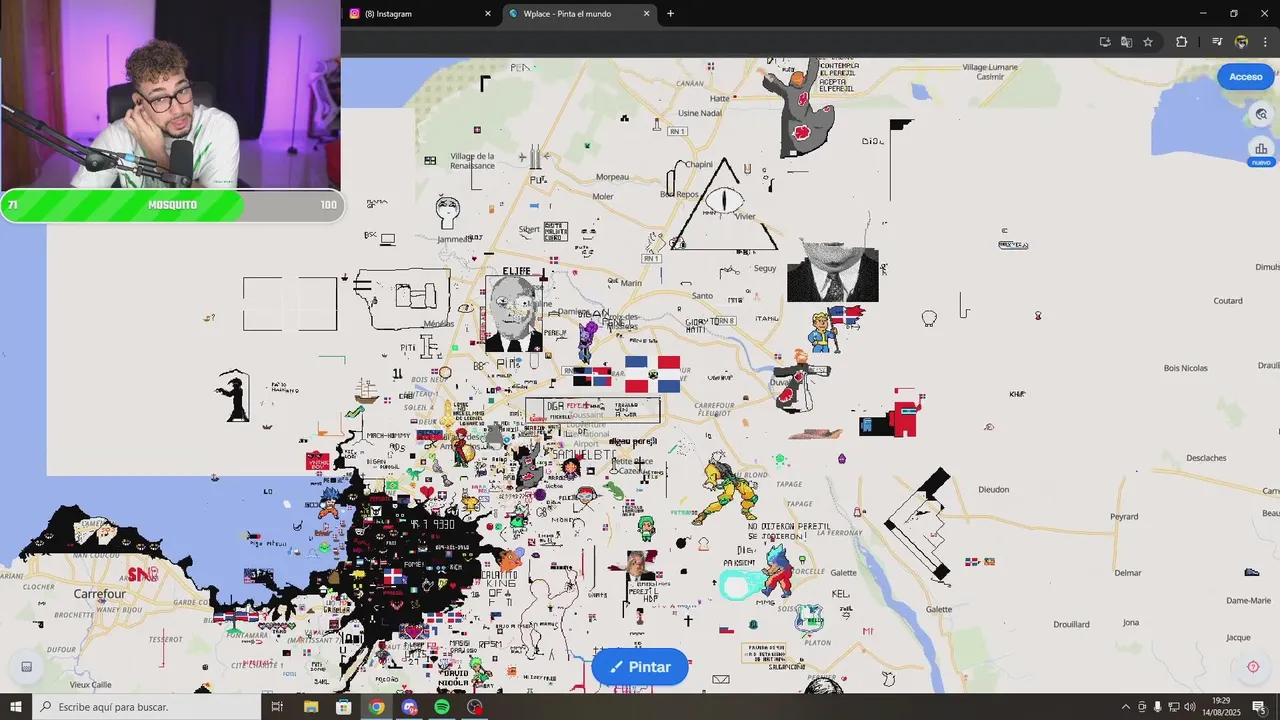Open the volume speaker tray icon
The height and width of the screenshot is (720, 1280).
point(1190,707)
